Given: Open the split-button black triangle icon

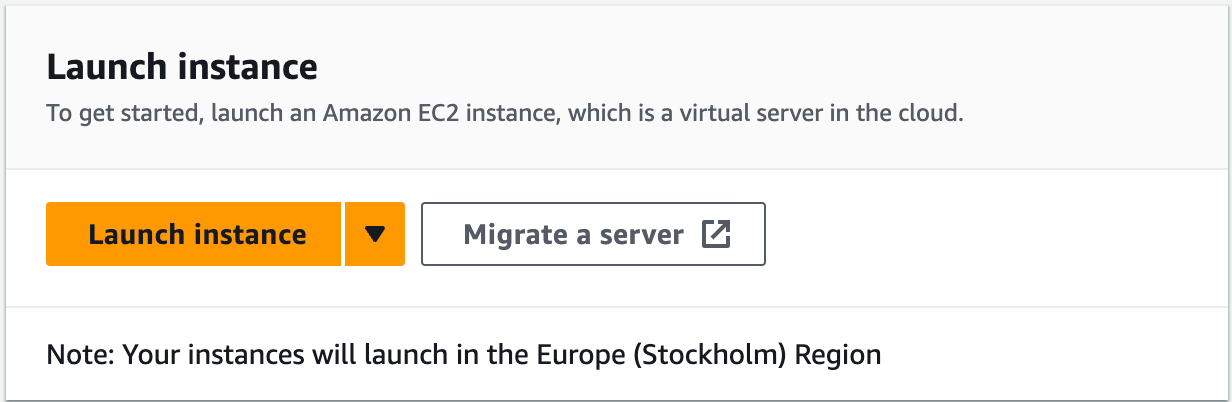Looking at the screenshot, I should pyautogui.click(x=374, y=234).
